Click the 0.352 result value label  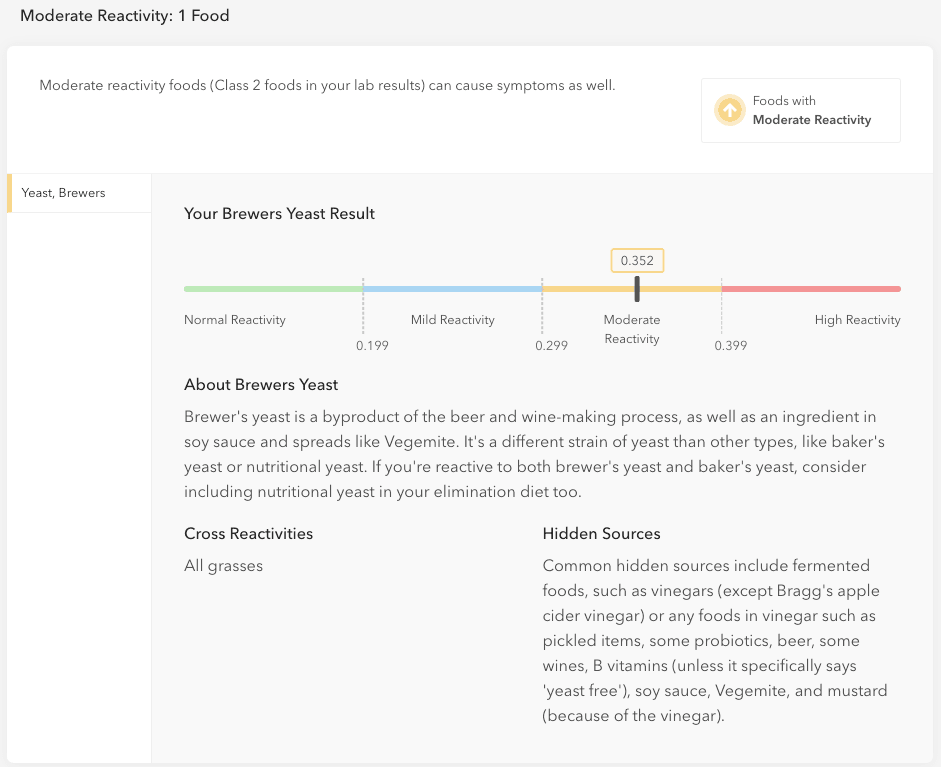click(x=637, y=260)
